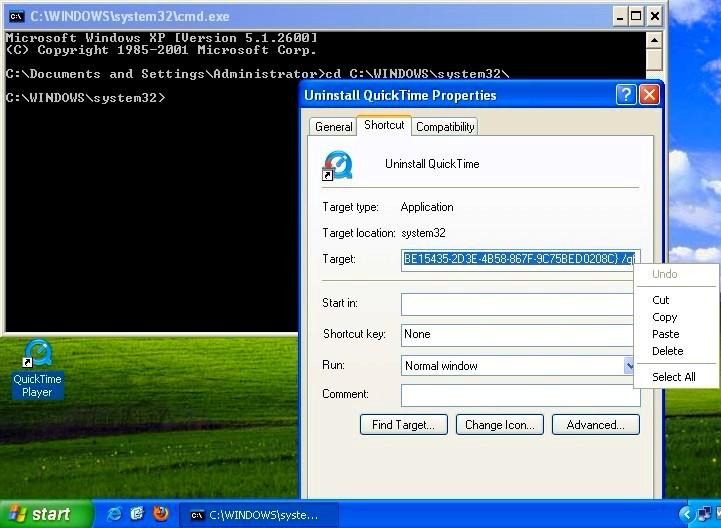The image size is (721, 528).
Task: Minimize the cmd.exe window
Action: pyautogui.click(x=620, y=17)
